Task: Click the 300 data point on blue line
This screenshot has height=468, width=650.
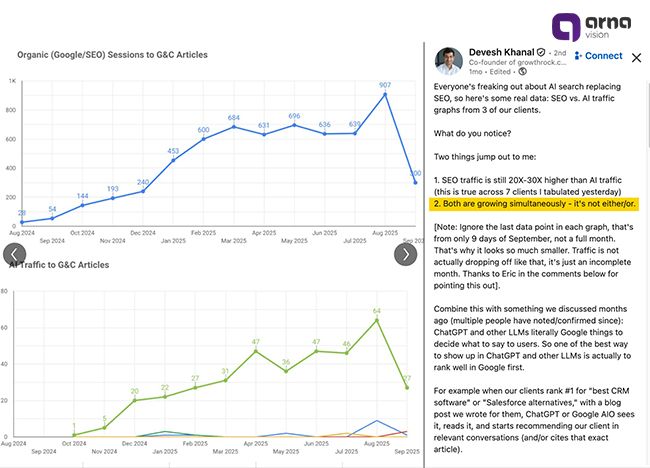Action: pos(415,182)
